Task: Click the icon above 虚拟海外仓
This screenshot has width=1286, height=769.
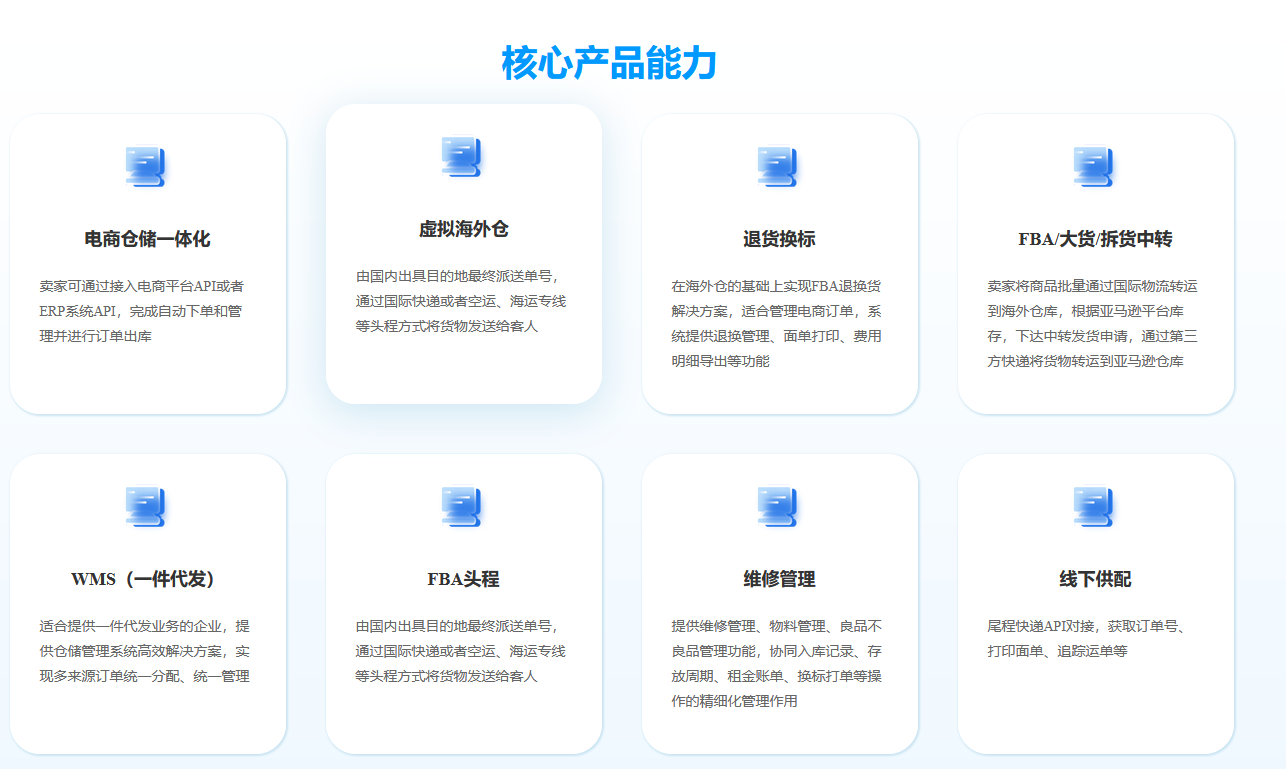Action: [x=462, y=157]
